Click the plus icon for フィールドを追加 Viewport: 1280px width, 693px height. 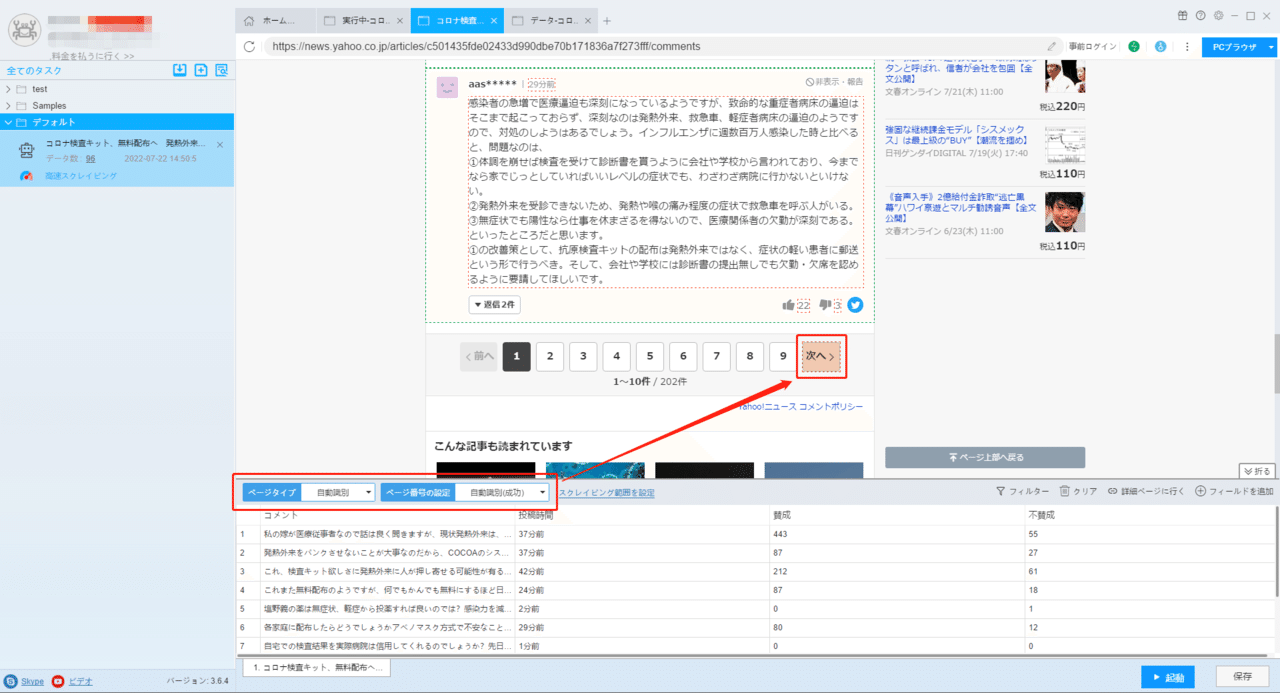[1200, 491]
